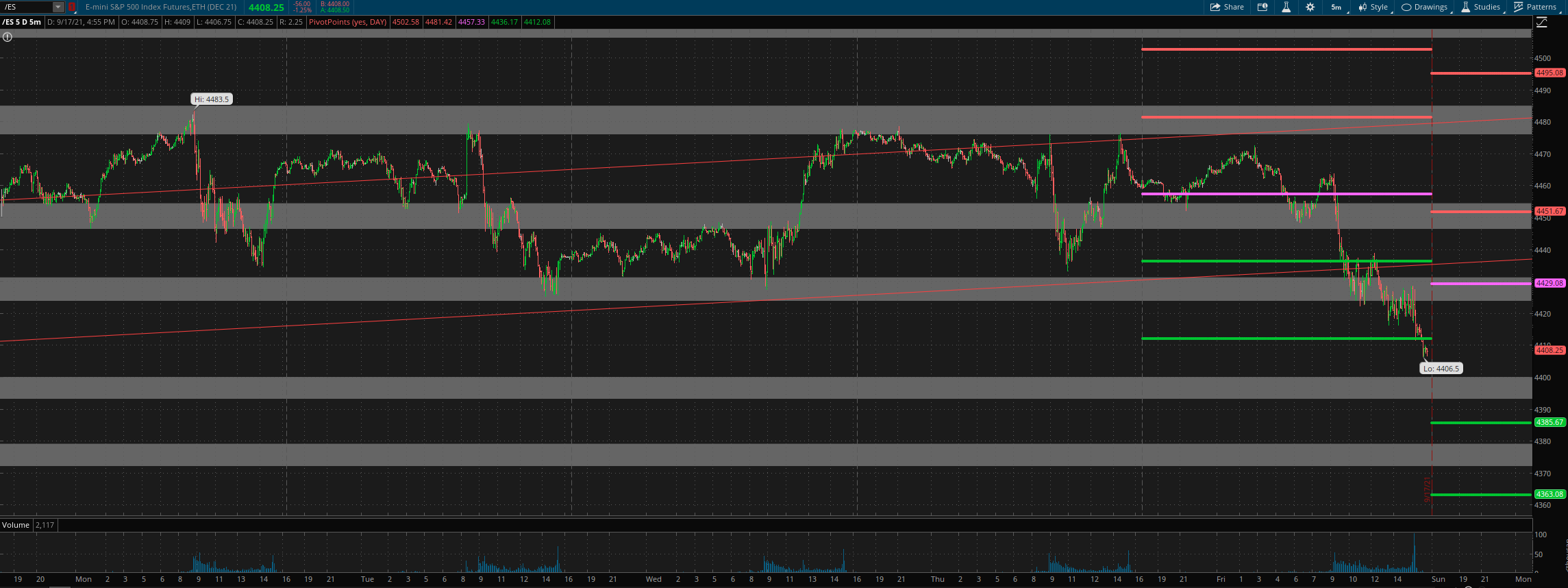
Task: Click the flask Studies icon
Action: click(x=1465, y=7)
